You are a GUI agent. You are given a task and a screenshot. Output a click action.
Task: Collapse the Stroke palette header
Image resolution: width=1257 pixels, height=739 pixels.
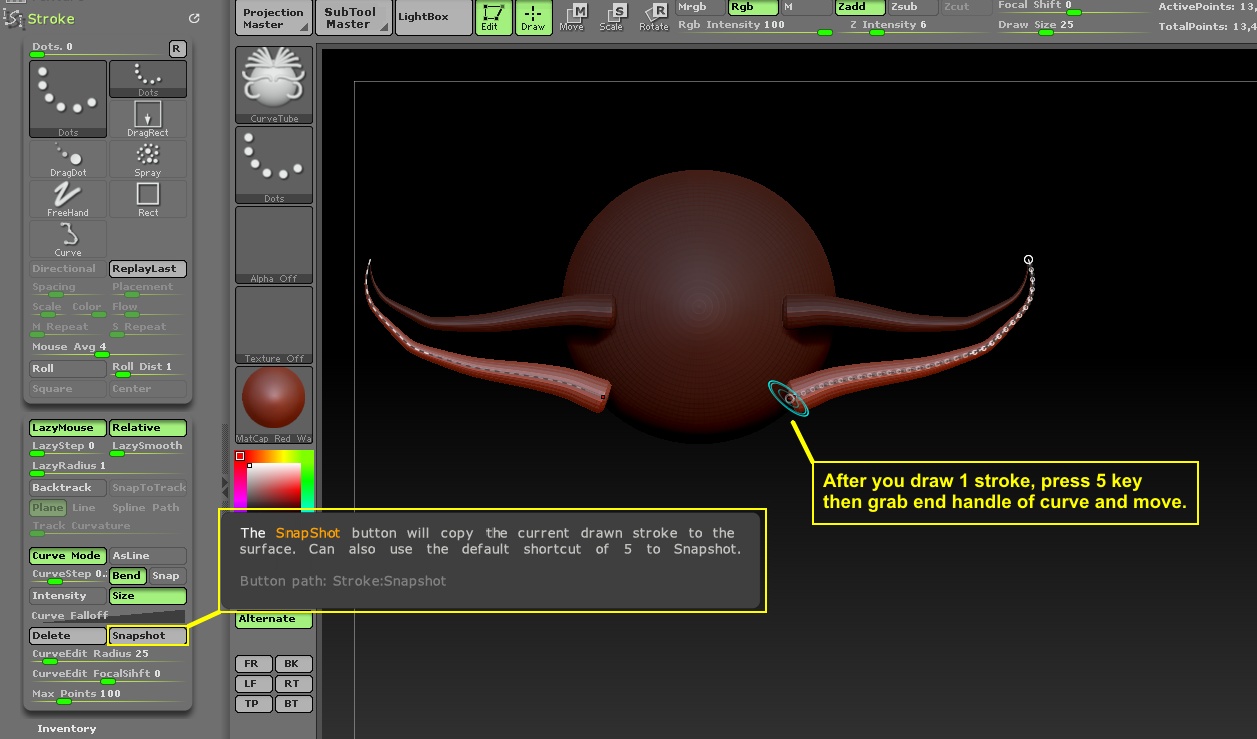51,19
